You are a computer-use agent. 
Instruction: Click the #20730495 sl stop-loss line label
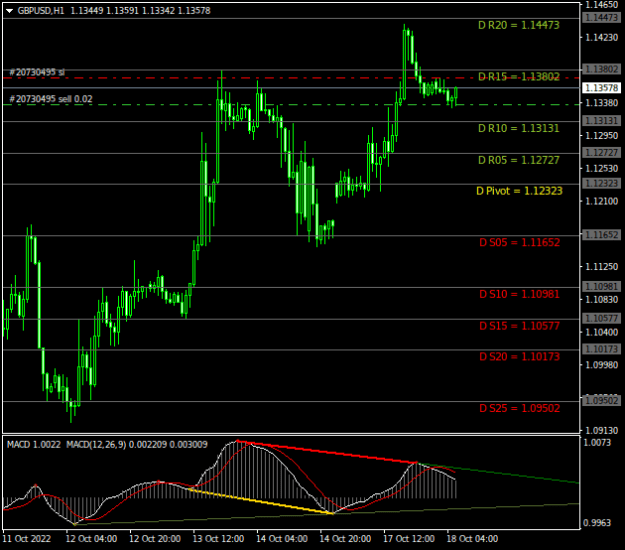click(x=37, y=73)
